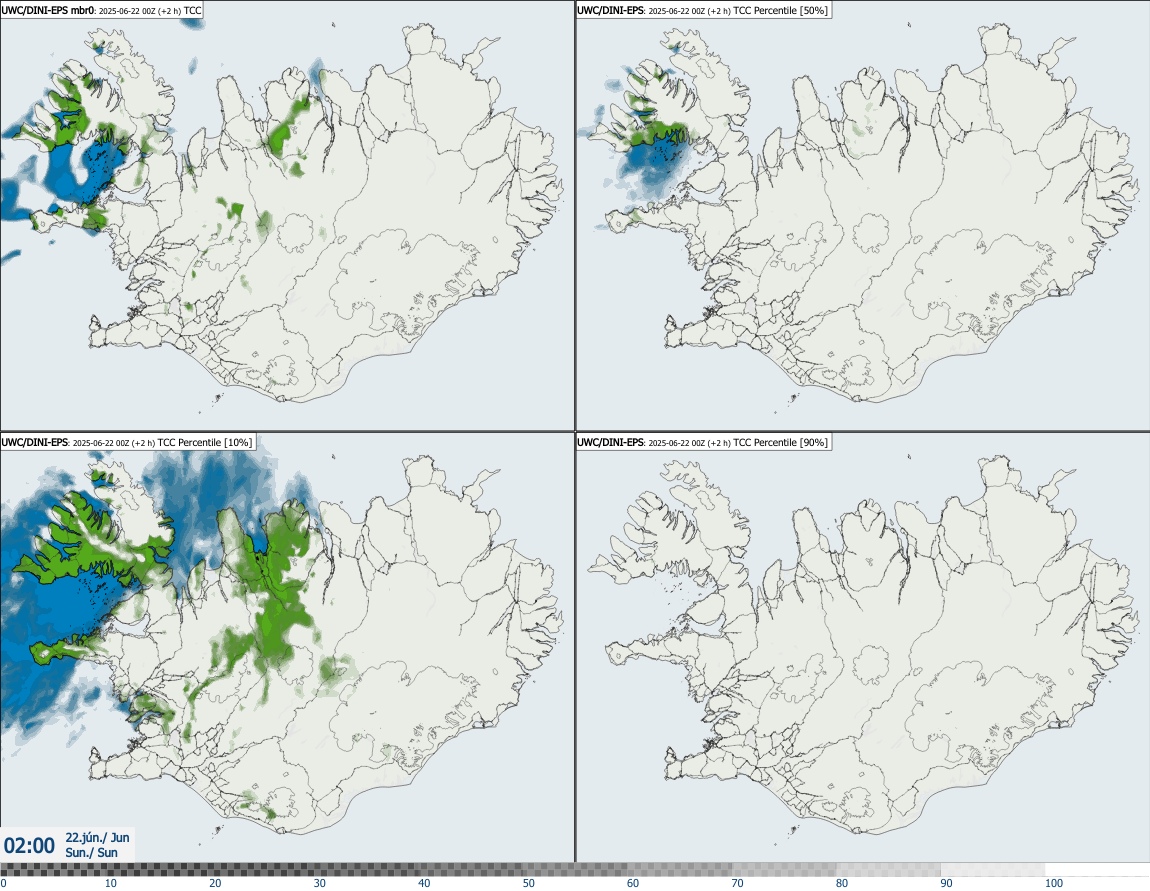Screen dimensions: 1150x891
Task: Click the 'Sun./ Sun' weekday text
Action: coord(92,852)
